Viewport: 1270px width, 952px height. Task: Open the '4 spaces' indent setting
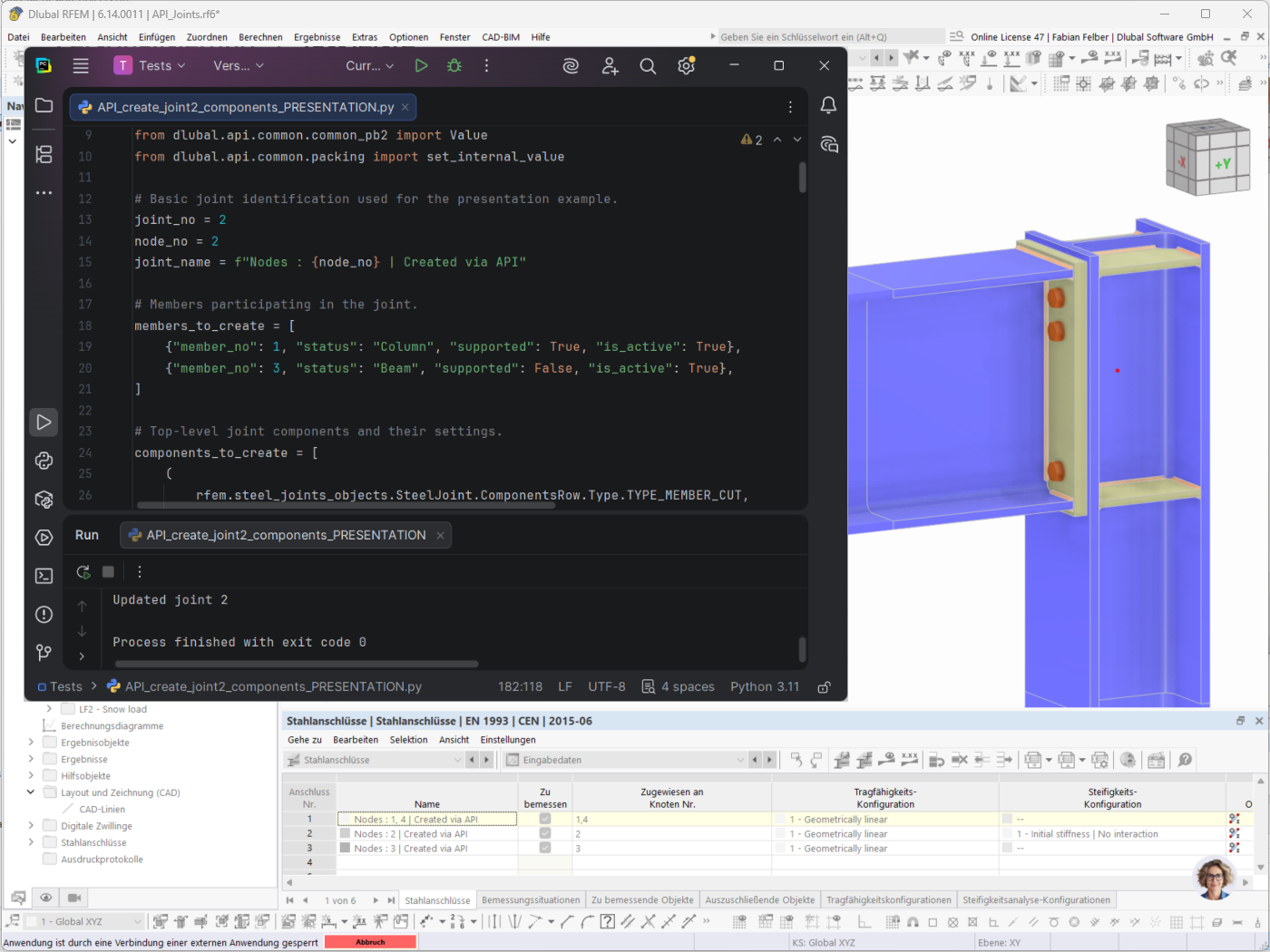tap(679, 687)
